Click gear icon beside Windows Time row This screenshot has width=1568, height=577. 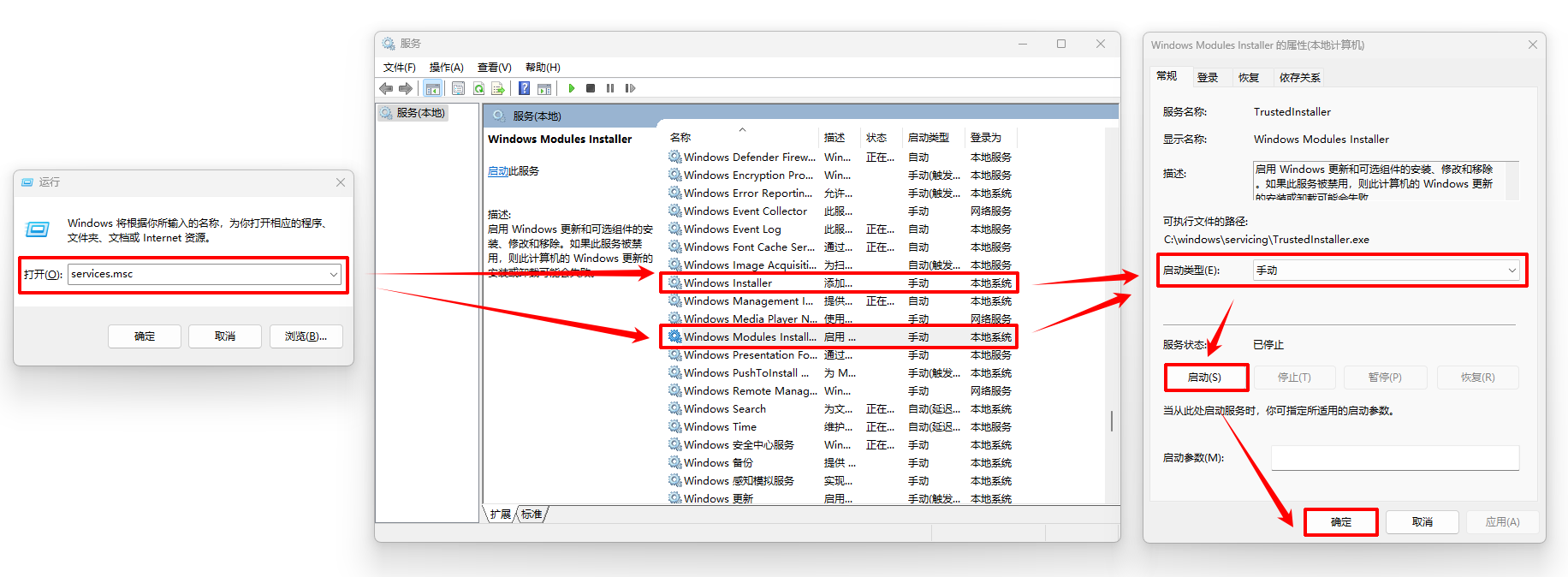[675, 426]
